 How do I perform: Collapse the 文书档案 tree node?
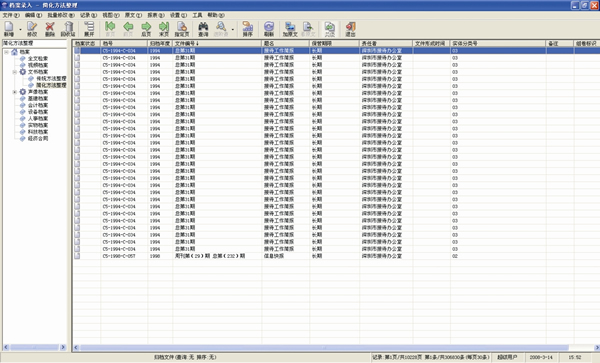click(15, 72)
